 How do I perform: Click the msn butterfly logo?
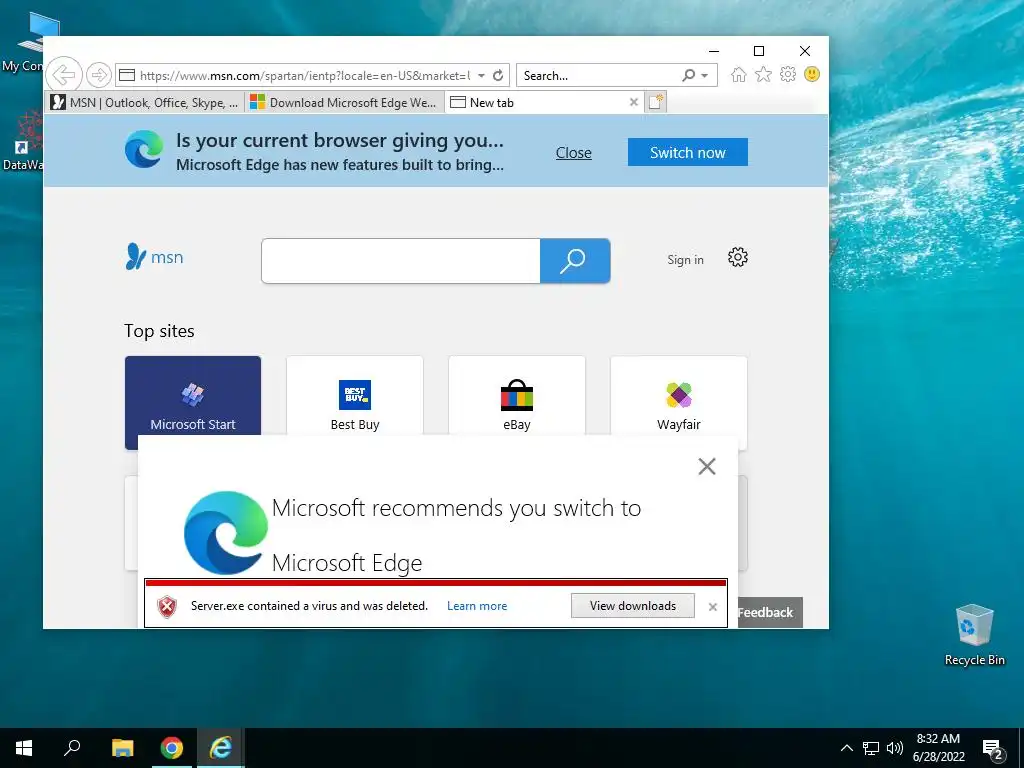click(154, 257)
